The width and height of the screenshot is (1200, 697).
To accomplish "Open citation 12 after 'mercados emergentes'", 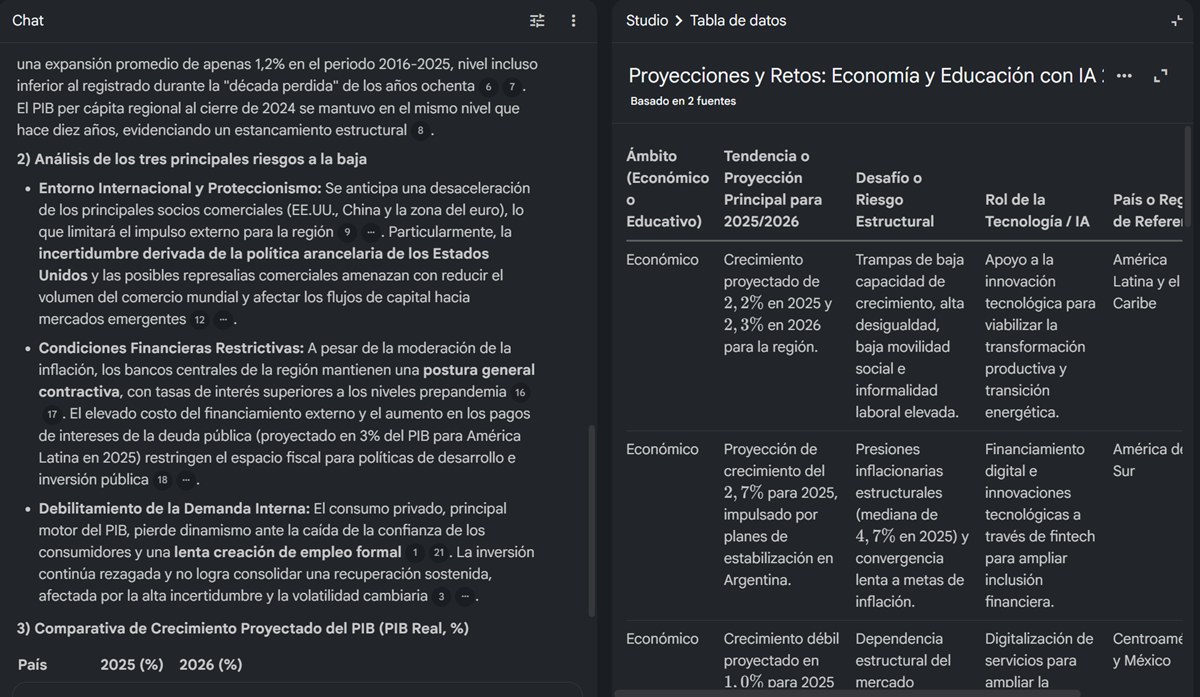I will click(199, 320).
